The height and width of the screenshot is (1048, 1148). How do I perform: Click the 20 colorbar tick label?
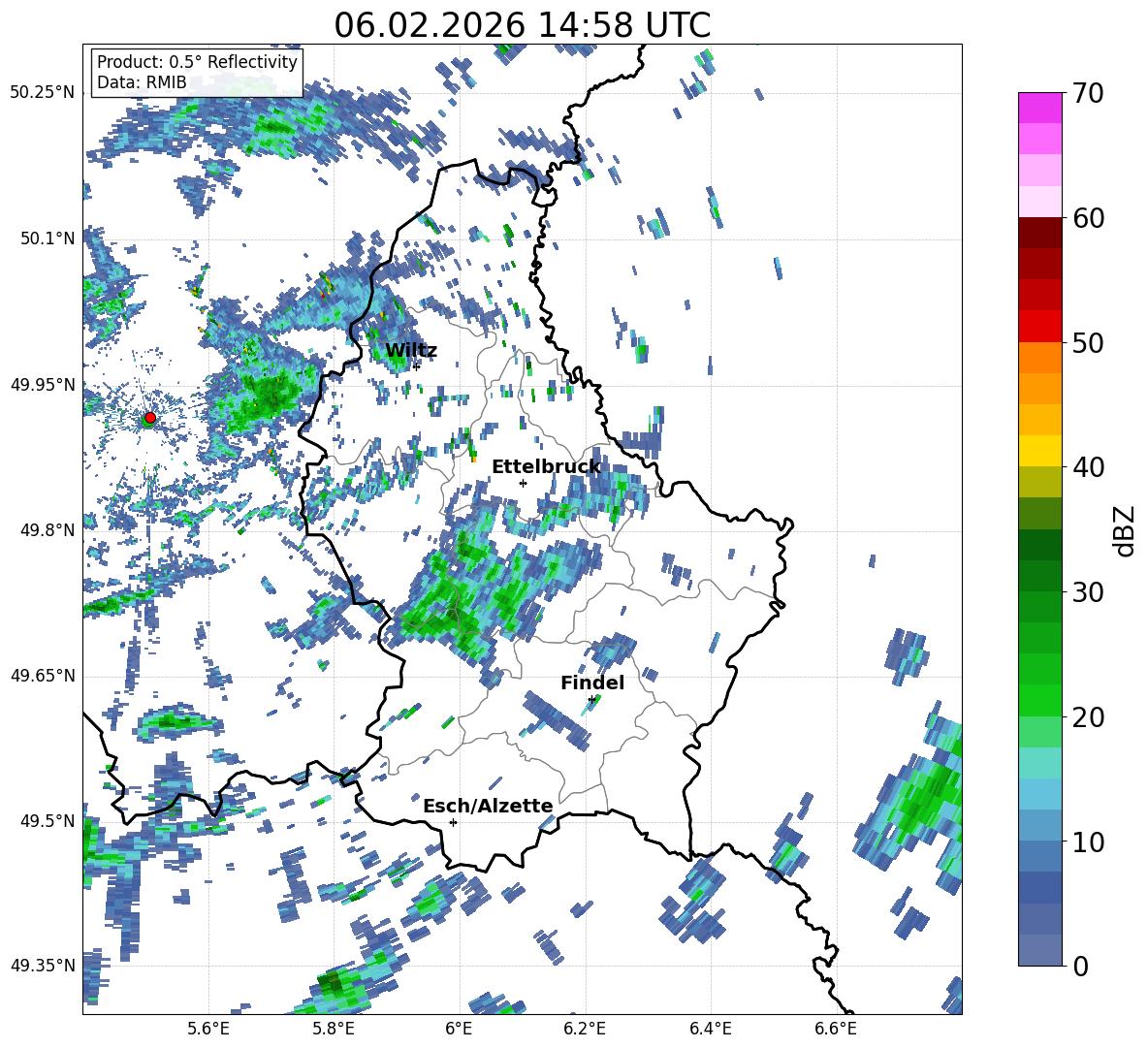[1088, 717]
